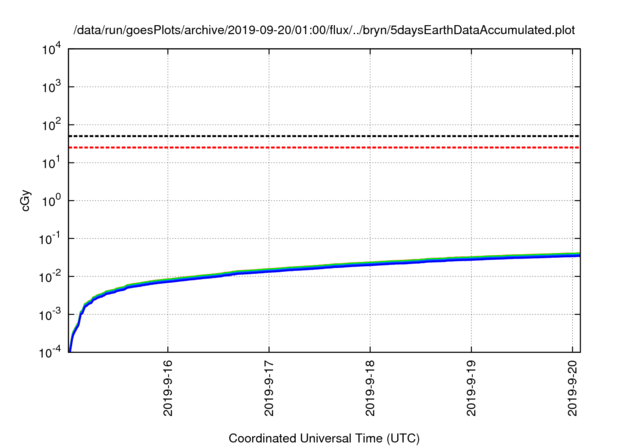Click the red dashed threshold line
The height and width of the screenshot is (448, 640).
[x=324, y=147]
